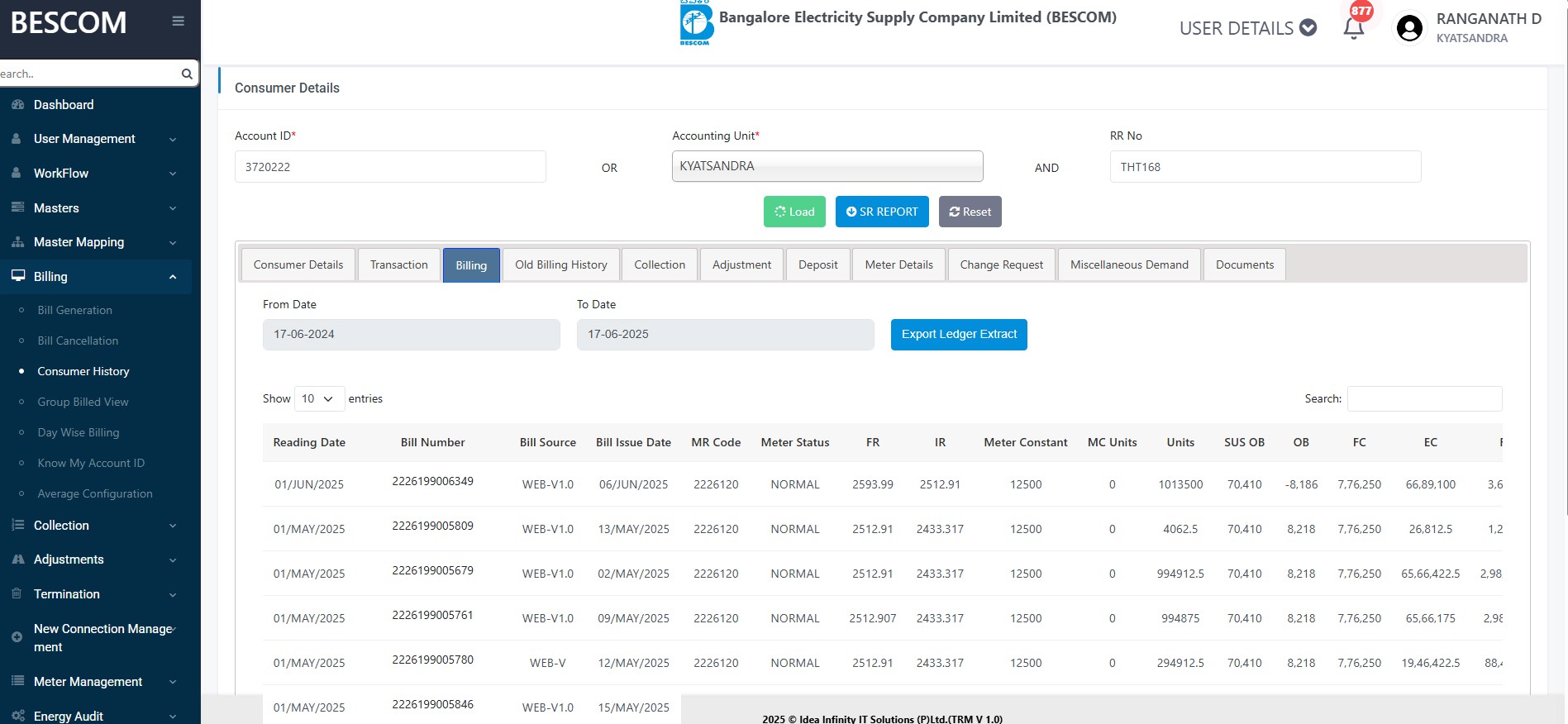Click the user avatar profile icon
The height and width of the screenshot is (724, 1568).
point(1409,28)
